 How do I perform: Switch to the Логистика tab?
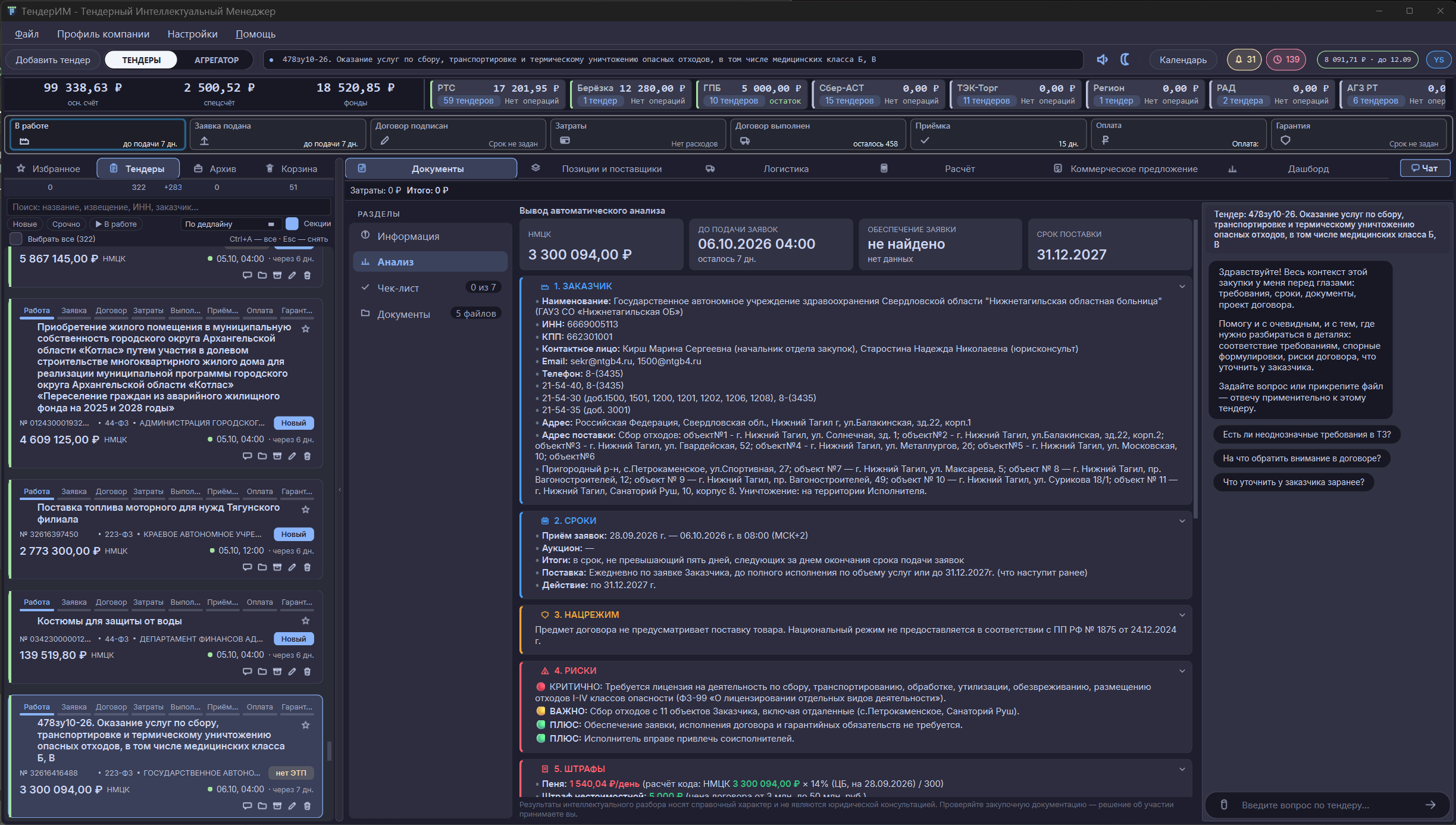point(785,169)
